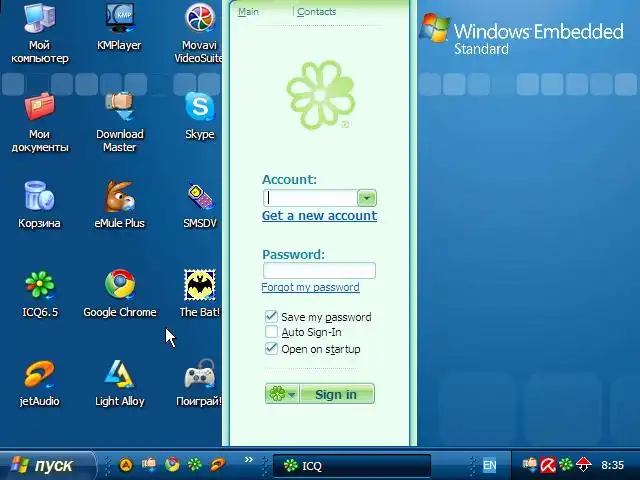This screenshot has width=640, height=480.
Task: Uncheck Open on startup option
Action: point(271,349)
